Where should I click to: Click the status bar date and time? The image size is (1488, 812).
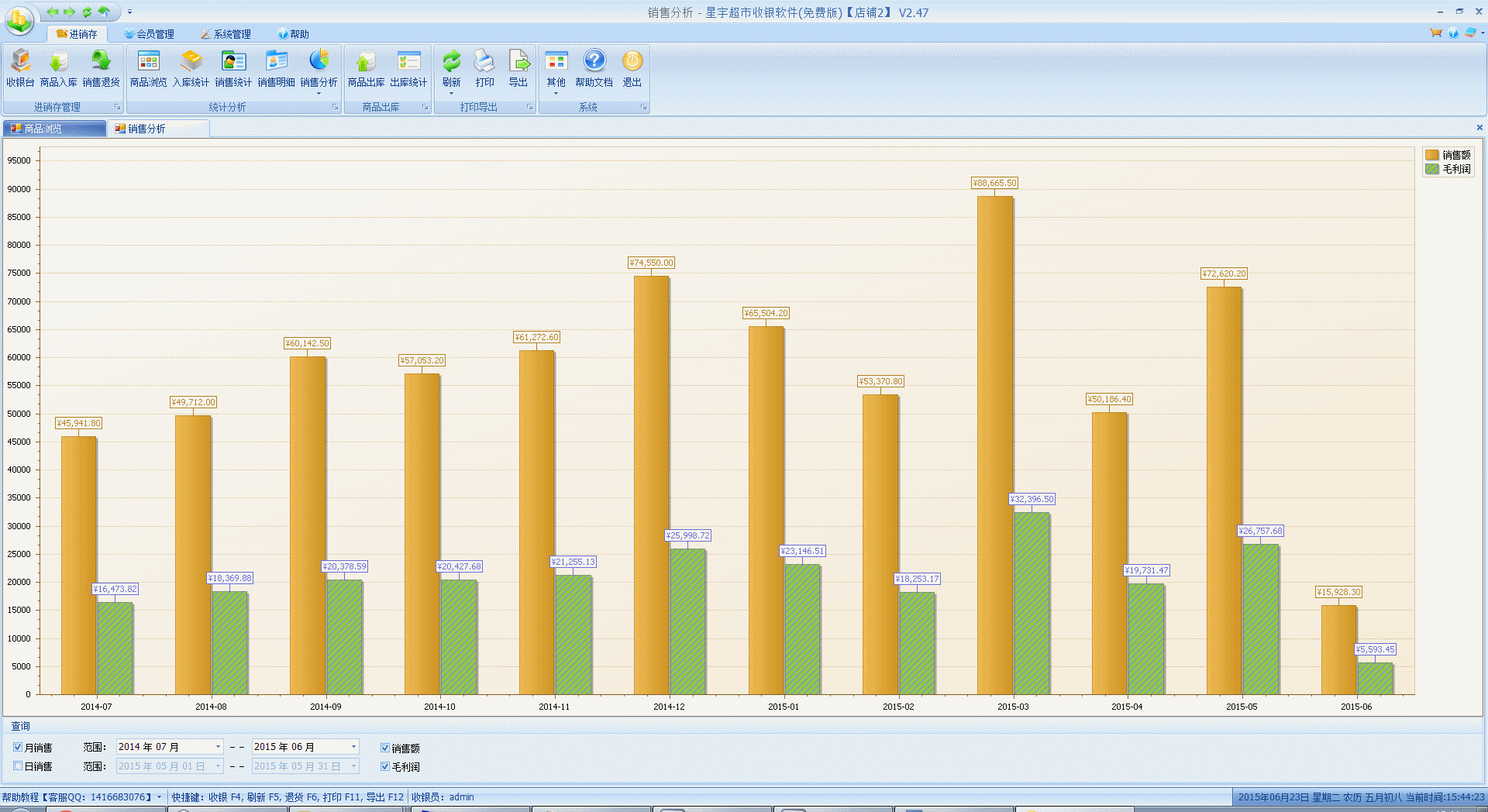(1361, 797)
